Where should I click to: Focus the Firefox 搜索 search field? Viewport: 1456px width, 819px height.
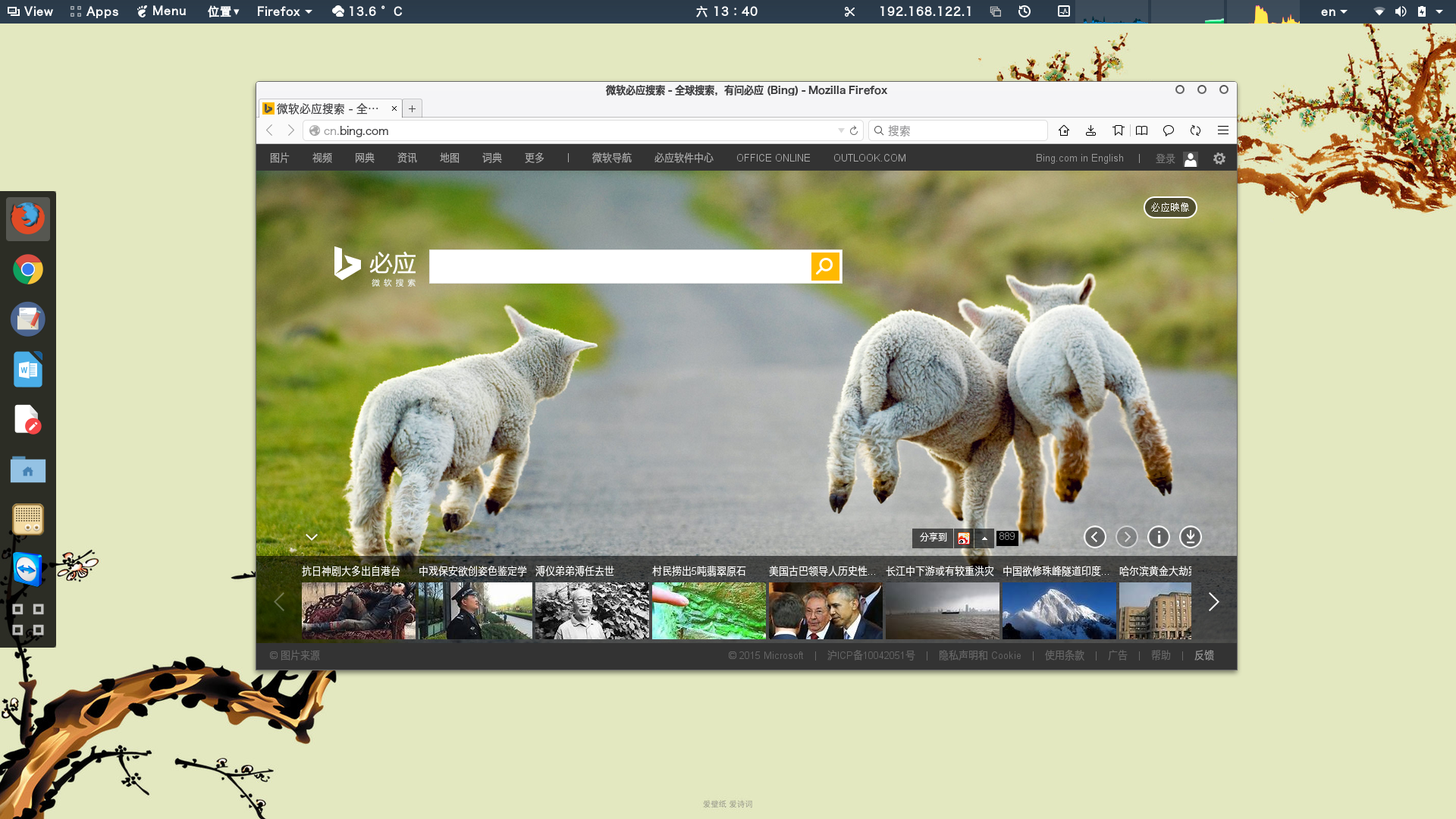(x=958, y=130)
